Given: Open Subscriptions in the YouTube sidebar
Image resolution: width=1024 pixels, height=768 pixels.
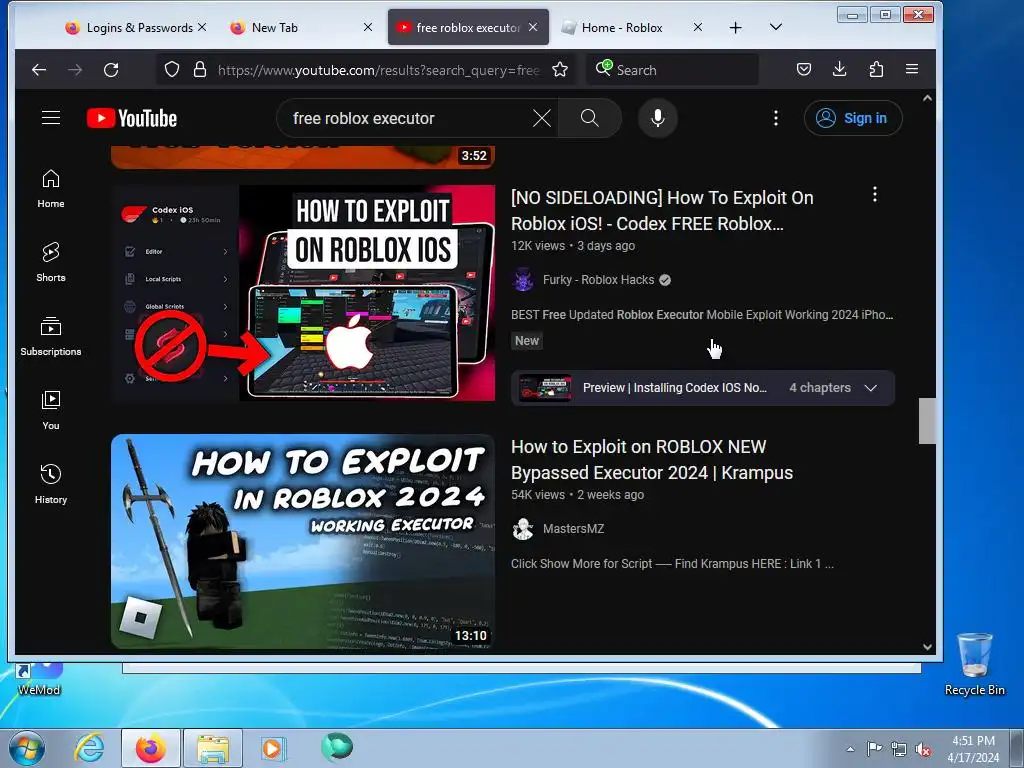Looking at the screenshot, I should [51, 336].
